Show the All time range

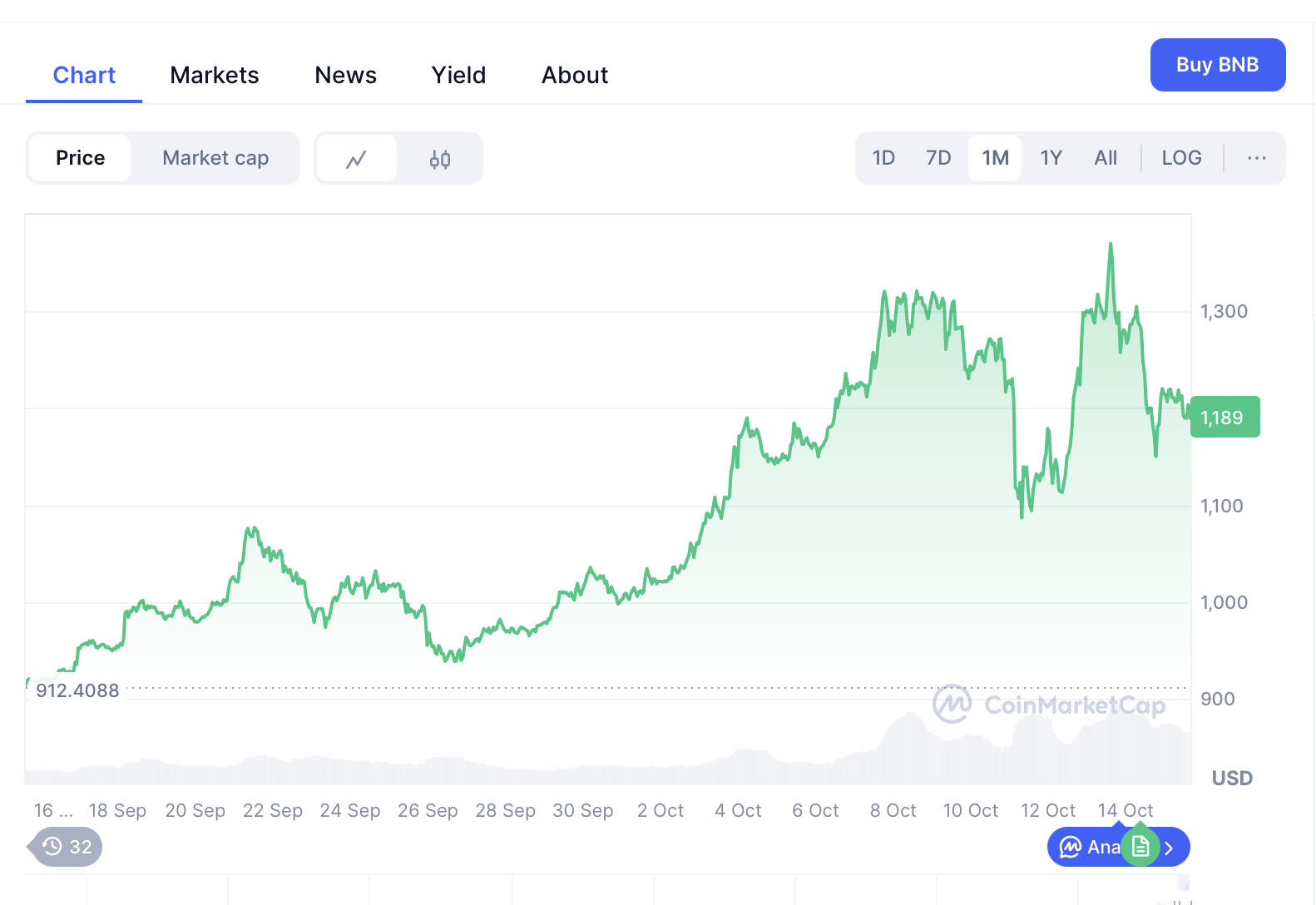point(1106,158)
